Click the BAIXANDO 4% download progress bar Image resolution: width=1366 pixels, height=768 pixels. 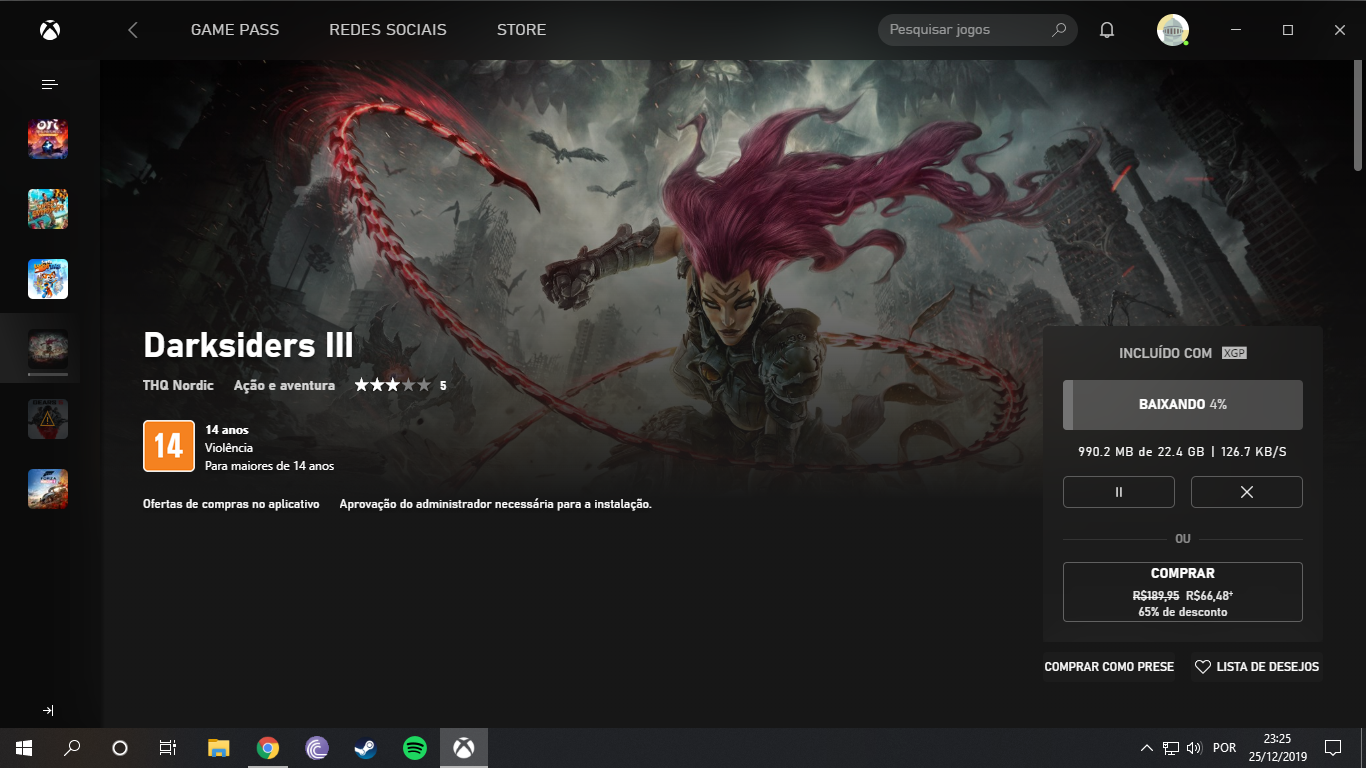point(1183,405)
